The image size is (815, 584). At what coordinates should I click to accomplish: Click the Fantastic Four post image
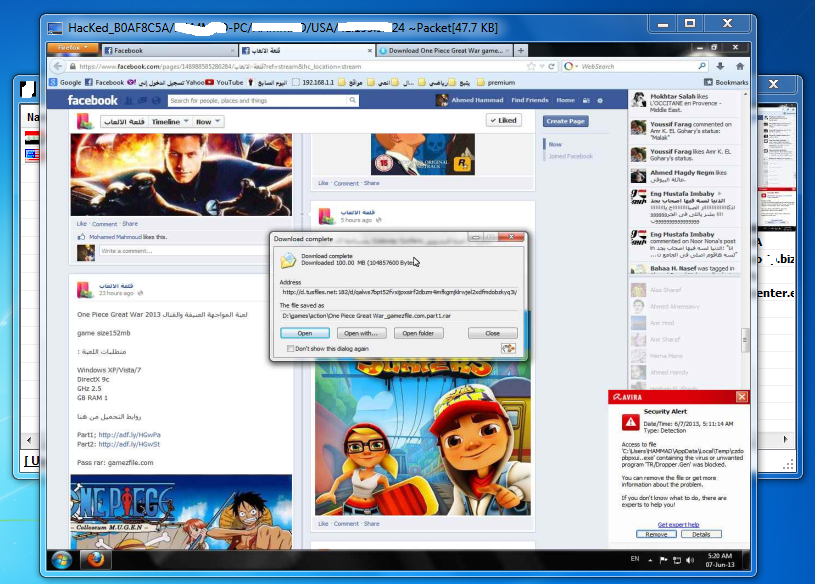[181, 175]
